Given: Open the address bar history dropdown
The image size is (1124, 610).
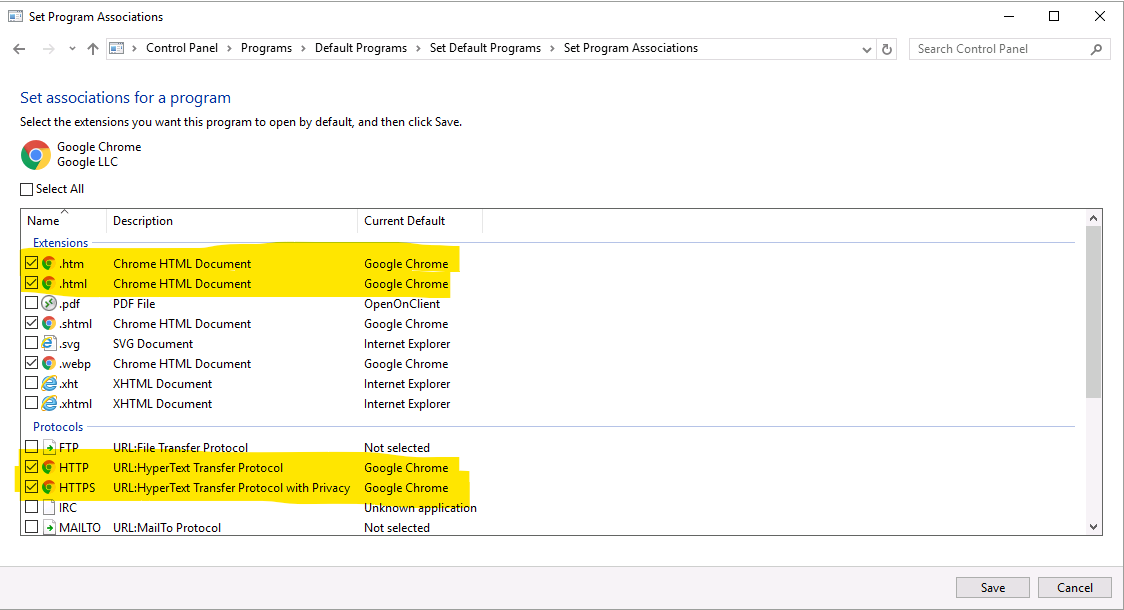Looking at the screenshot, I should pos(867,49).
